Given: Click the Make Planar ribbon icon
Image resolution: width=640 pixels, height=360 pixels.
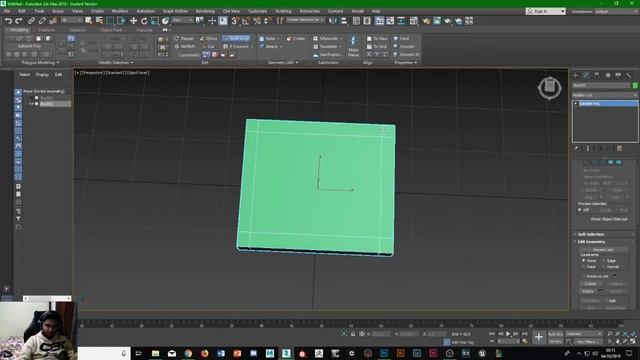Looking at the screenshot, I should [353, 46].
